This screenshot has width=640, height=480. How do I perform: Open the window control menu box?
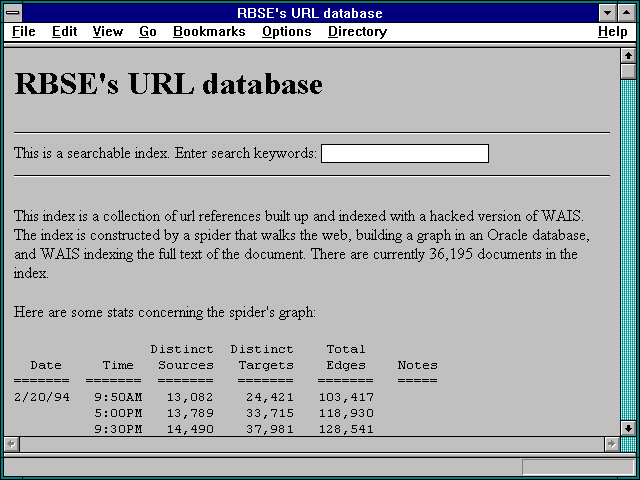point(13,13)
